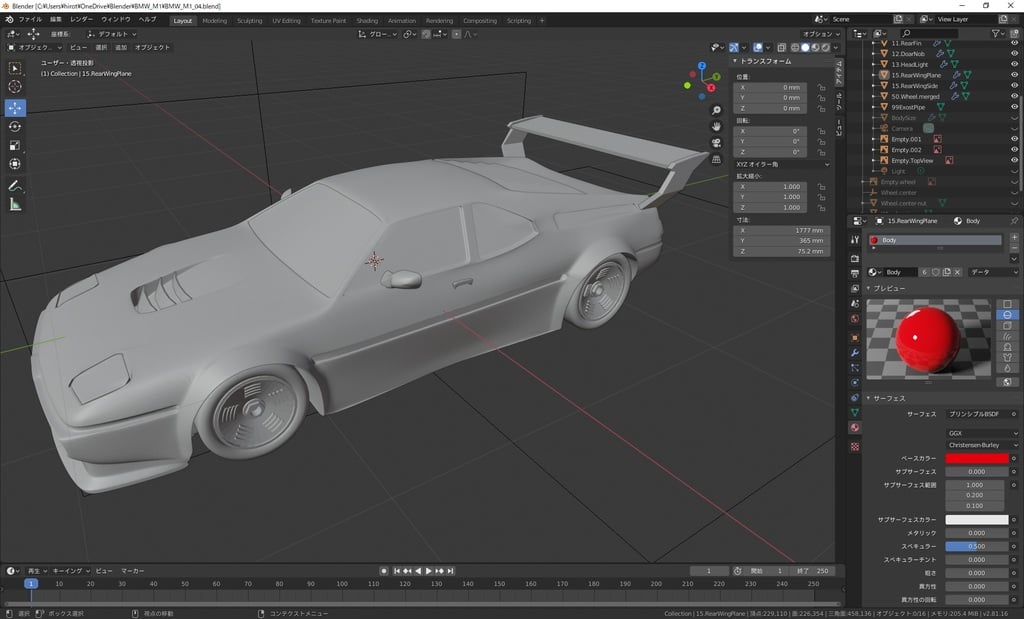Viewport: 1024px width, 619px height.
Task: Collapse the プレビュー panel
Action: point(890,288)
